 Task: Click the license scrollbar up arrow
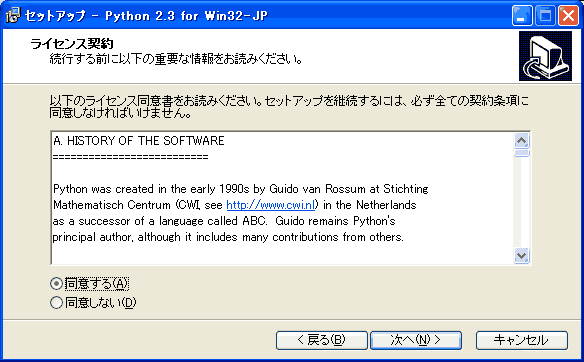tap(521, 141)
